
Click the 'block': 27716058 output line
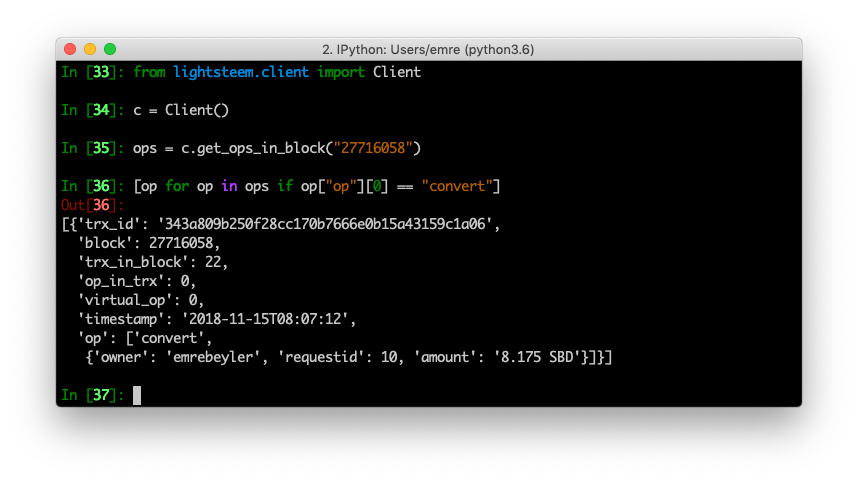[x=148, y=243]
